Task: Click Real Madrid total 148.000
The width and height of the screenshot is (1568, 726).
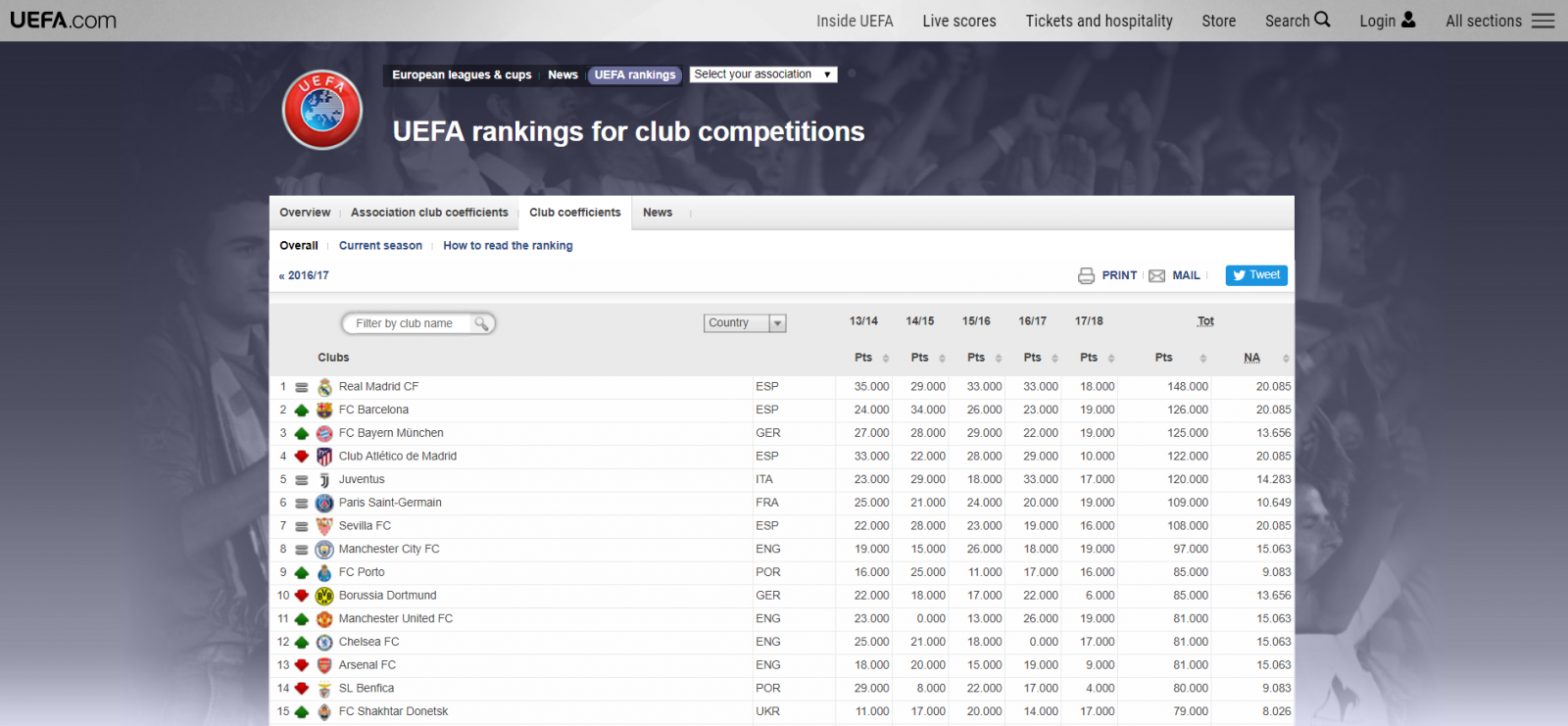Action: [x=1188, y=387]
